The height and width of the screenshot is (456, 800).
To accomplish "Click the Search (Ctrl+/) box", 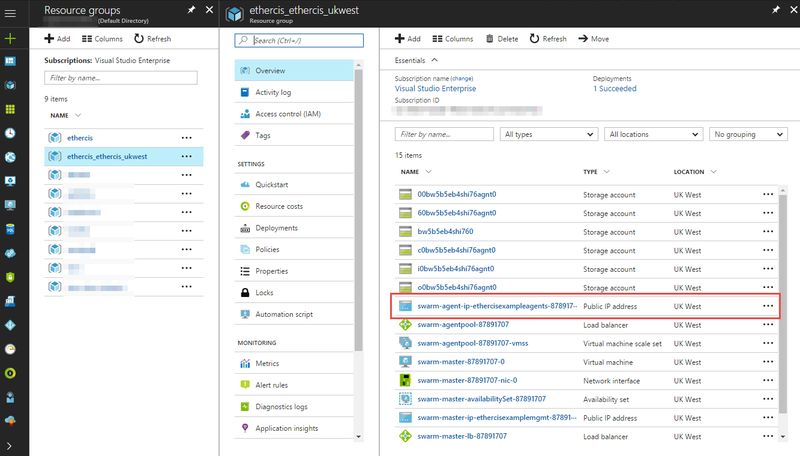I will (299, 40).
